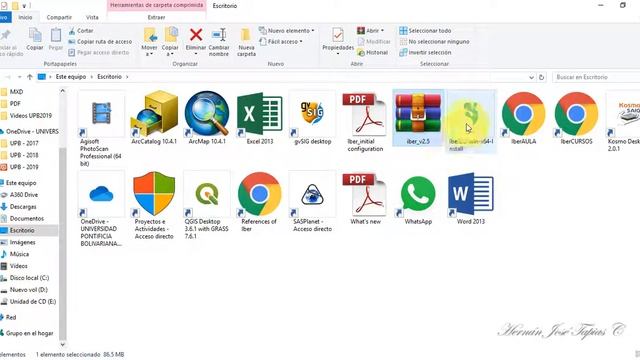Go up one folder level arrow
Screen dimensions: 640x360
(x=29, y=77)
